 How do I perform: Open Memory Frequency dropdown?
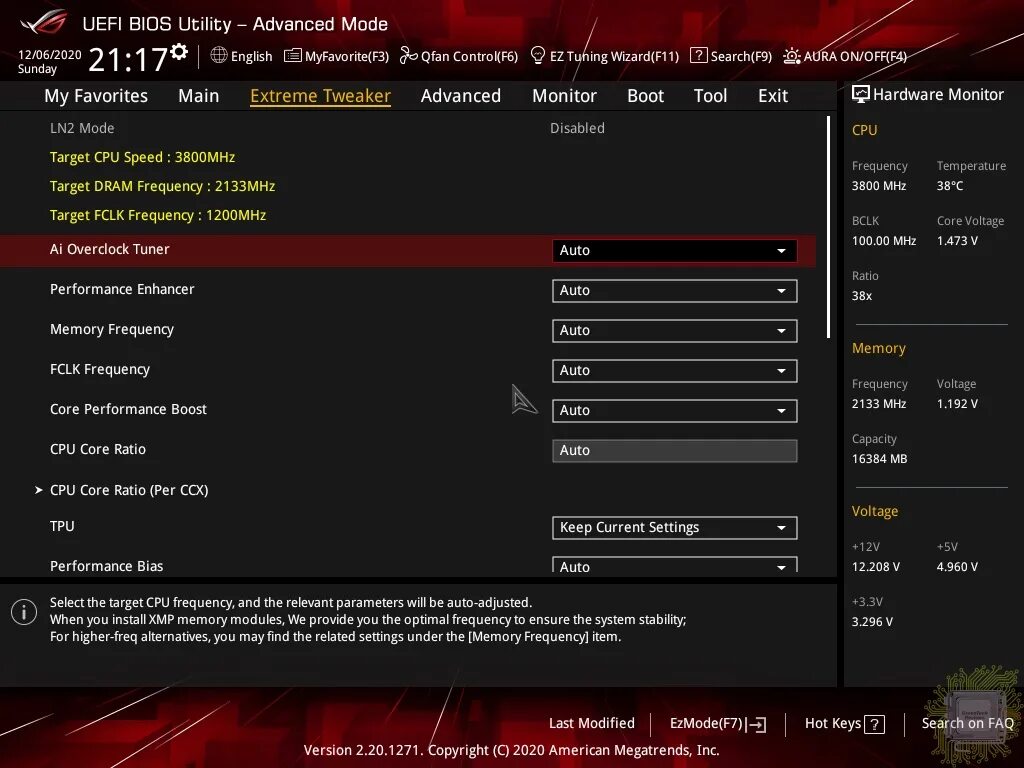[x=675, y=330]
